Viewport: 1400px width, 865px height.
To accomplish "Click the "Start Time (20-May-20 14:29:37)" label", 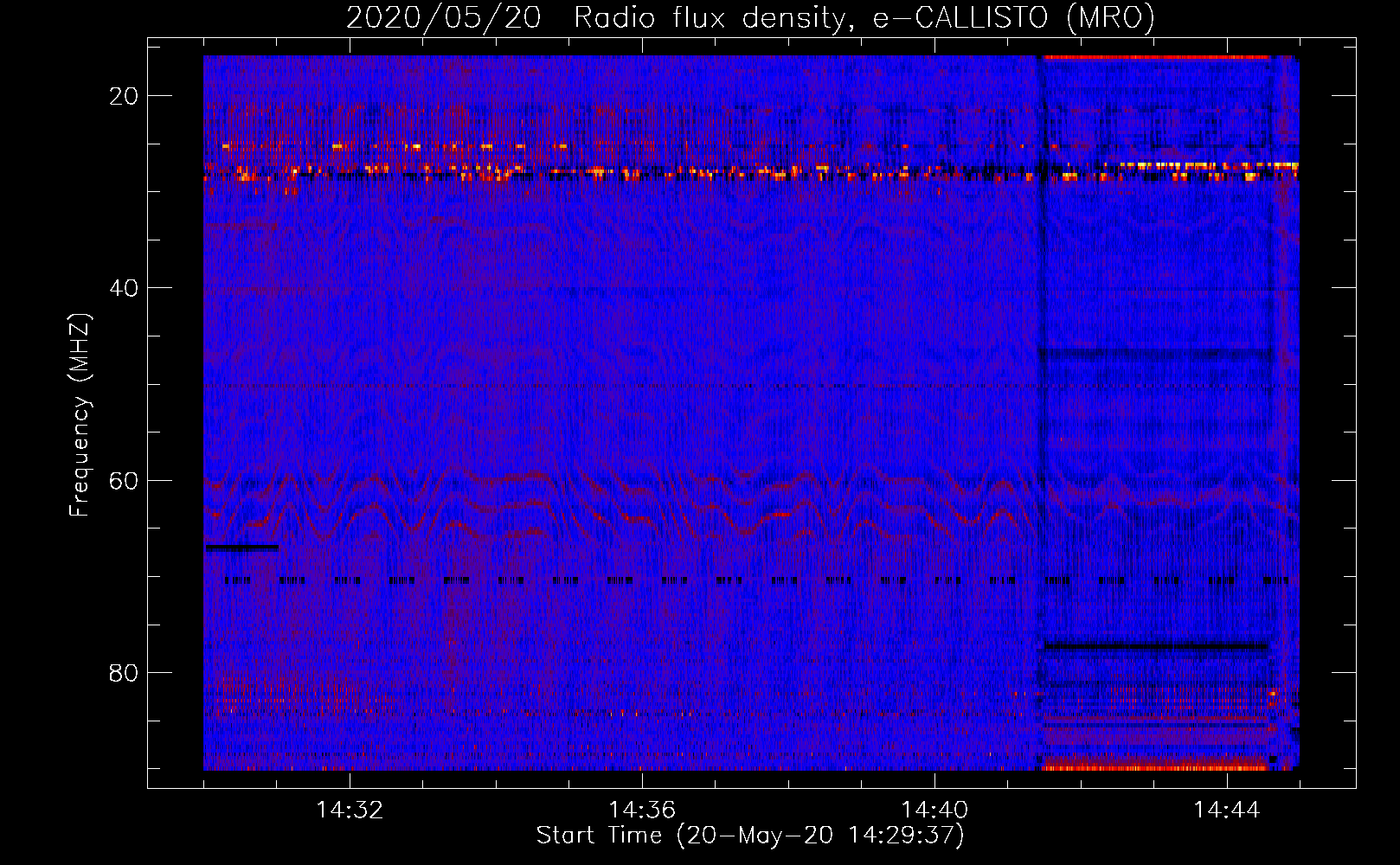I will [750, 836].
